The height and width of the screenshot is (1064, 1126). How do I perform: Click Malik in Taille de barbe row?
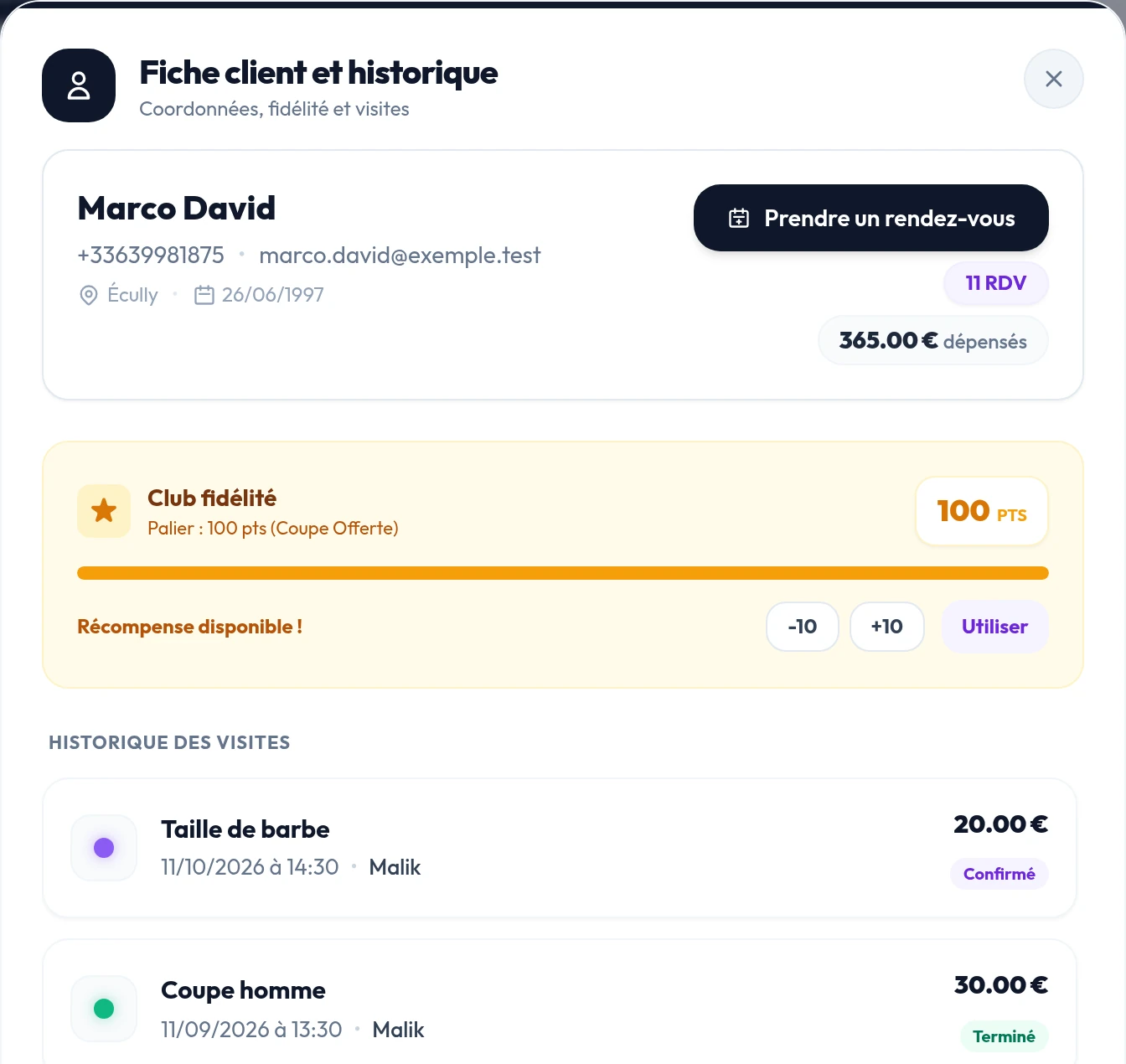pos(395,867)
